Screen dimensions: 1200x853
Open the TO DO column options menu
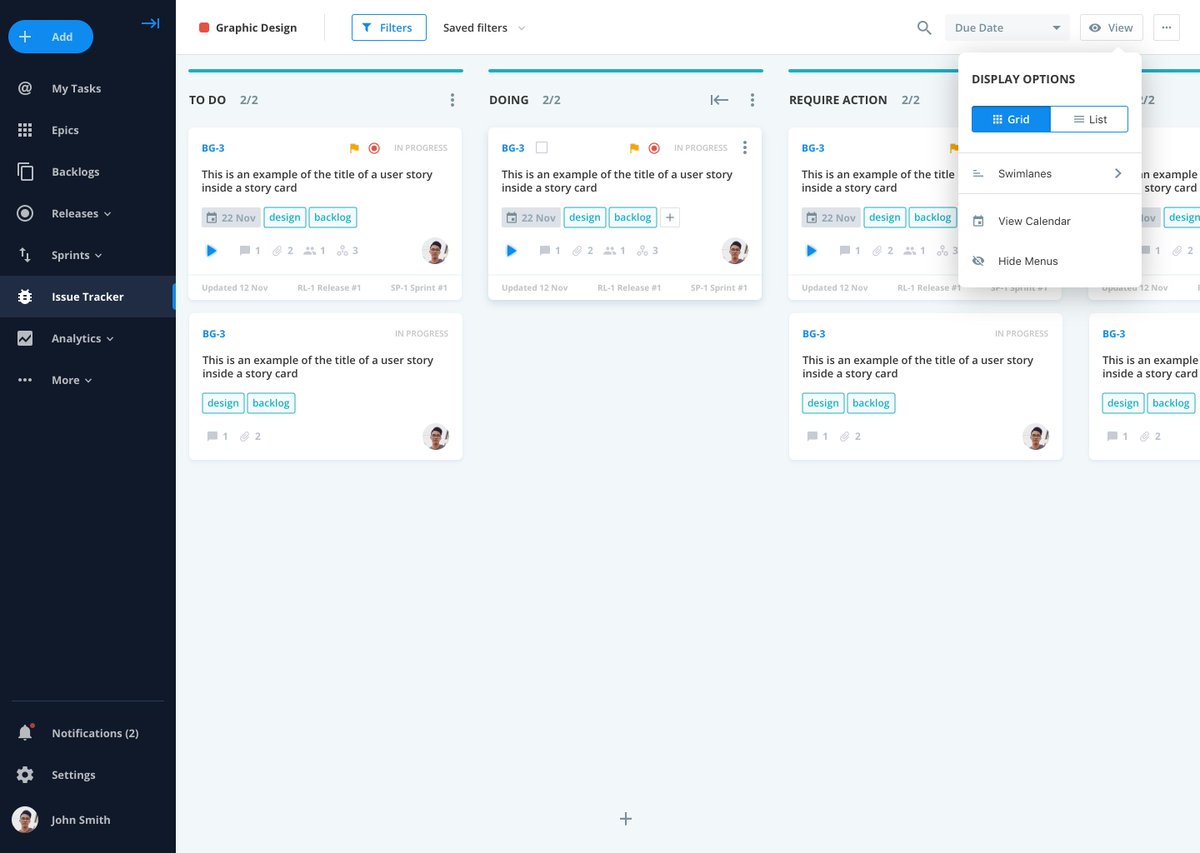(x=452, y=99)
